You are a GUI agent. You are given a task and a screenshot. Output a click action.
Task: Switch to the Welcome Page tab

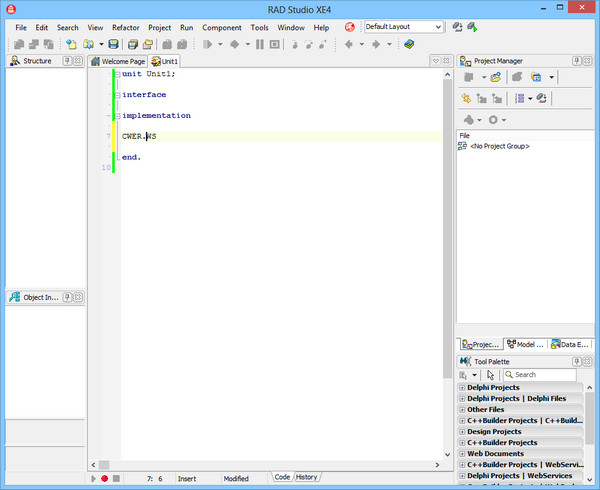(x=118, y=62)
